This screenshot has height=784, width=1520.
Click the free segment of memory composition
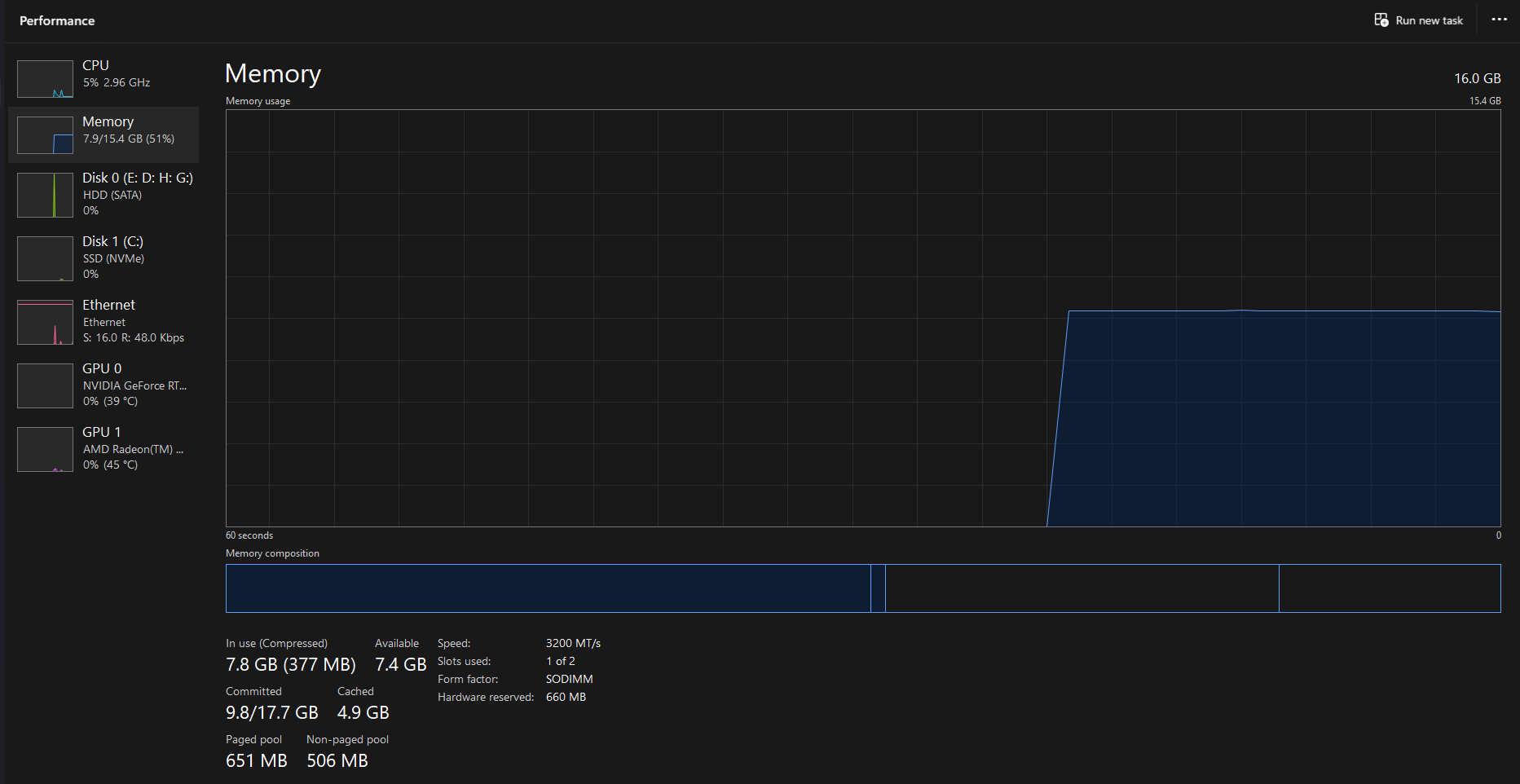(x=1390, y=588)
